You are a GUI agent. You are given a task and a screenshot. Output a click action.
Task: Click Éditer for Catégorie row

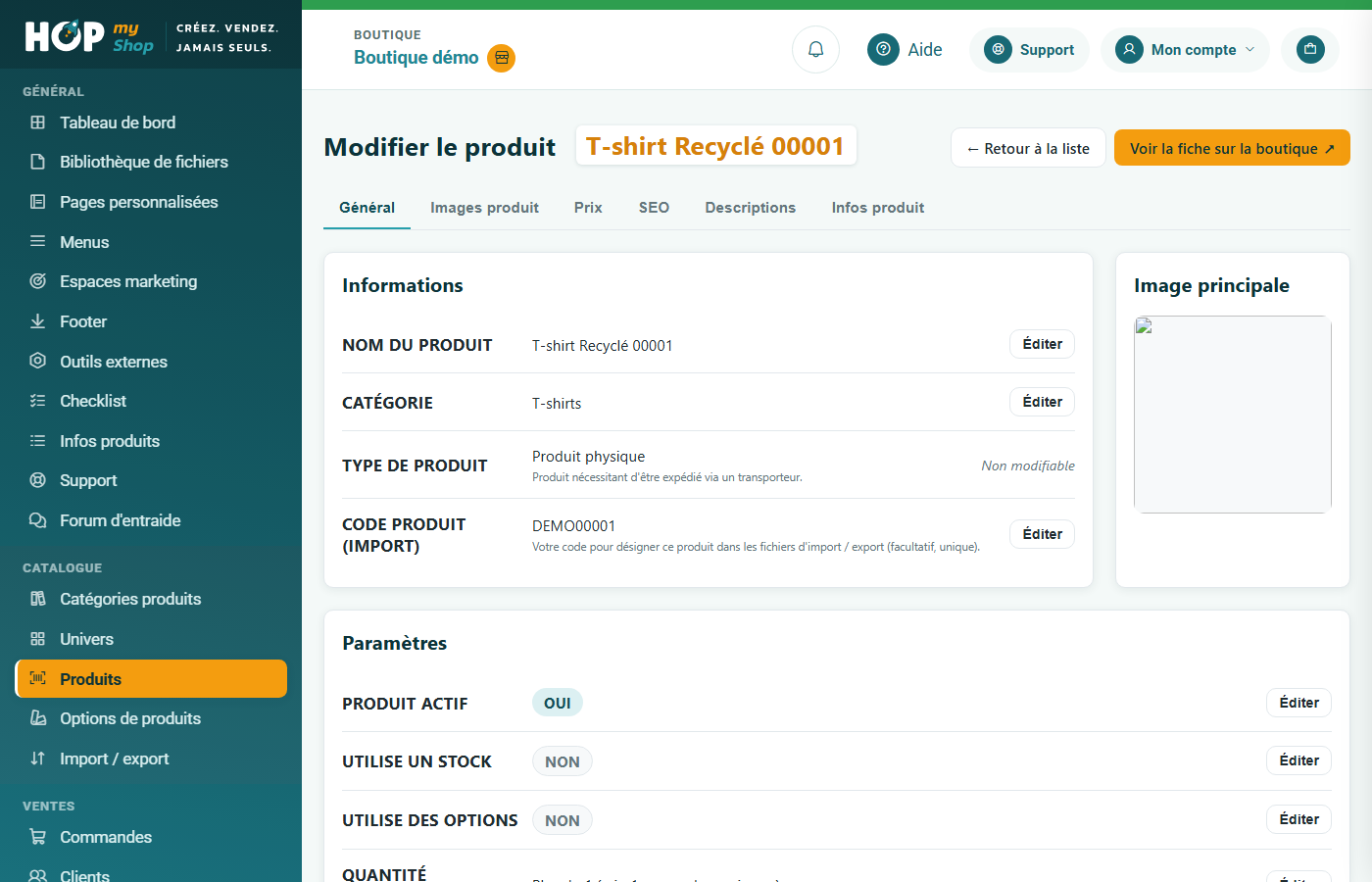click(x=1042, y=402)
